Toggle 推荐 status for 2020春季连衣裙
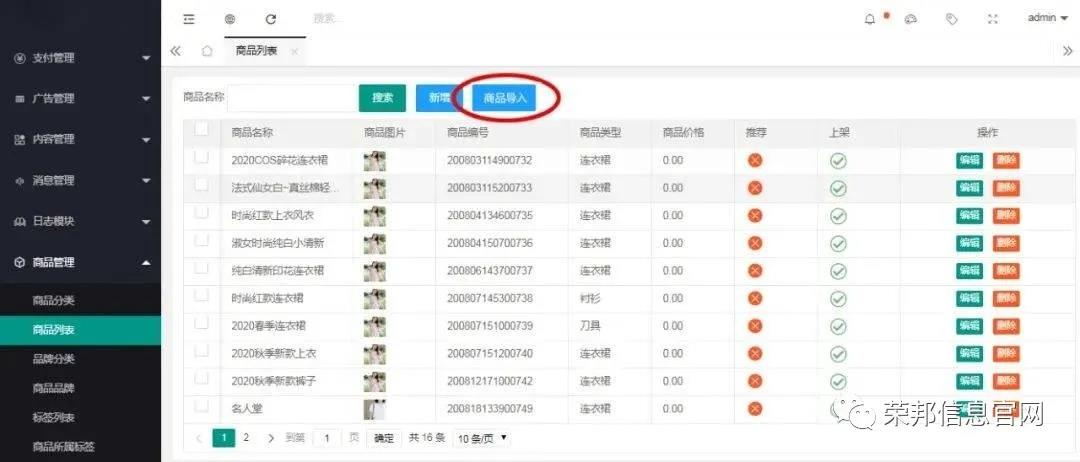 [x=755, y=326]
